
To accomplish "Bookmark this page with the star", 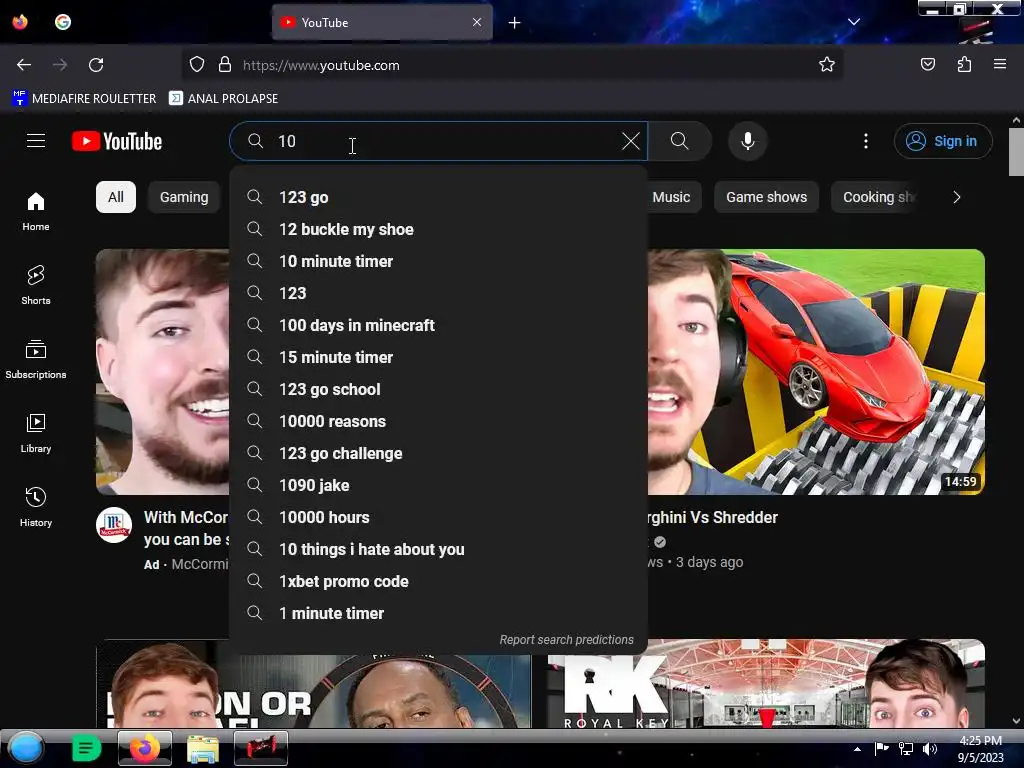I will [827, 65].
